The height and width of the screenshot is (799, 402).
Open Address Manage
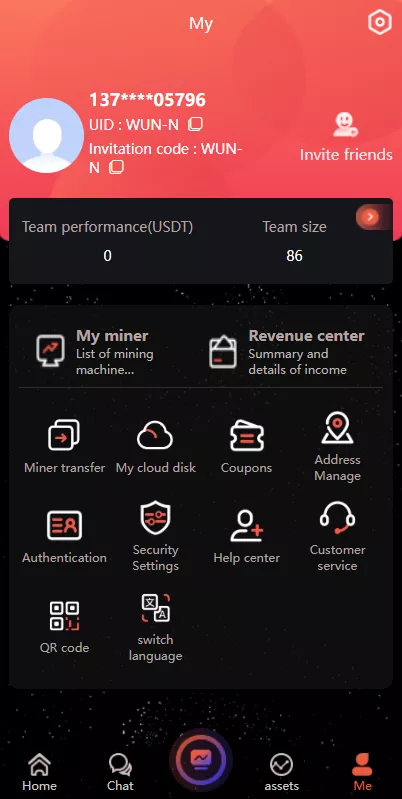(x=337, y=447)
